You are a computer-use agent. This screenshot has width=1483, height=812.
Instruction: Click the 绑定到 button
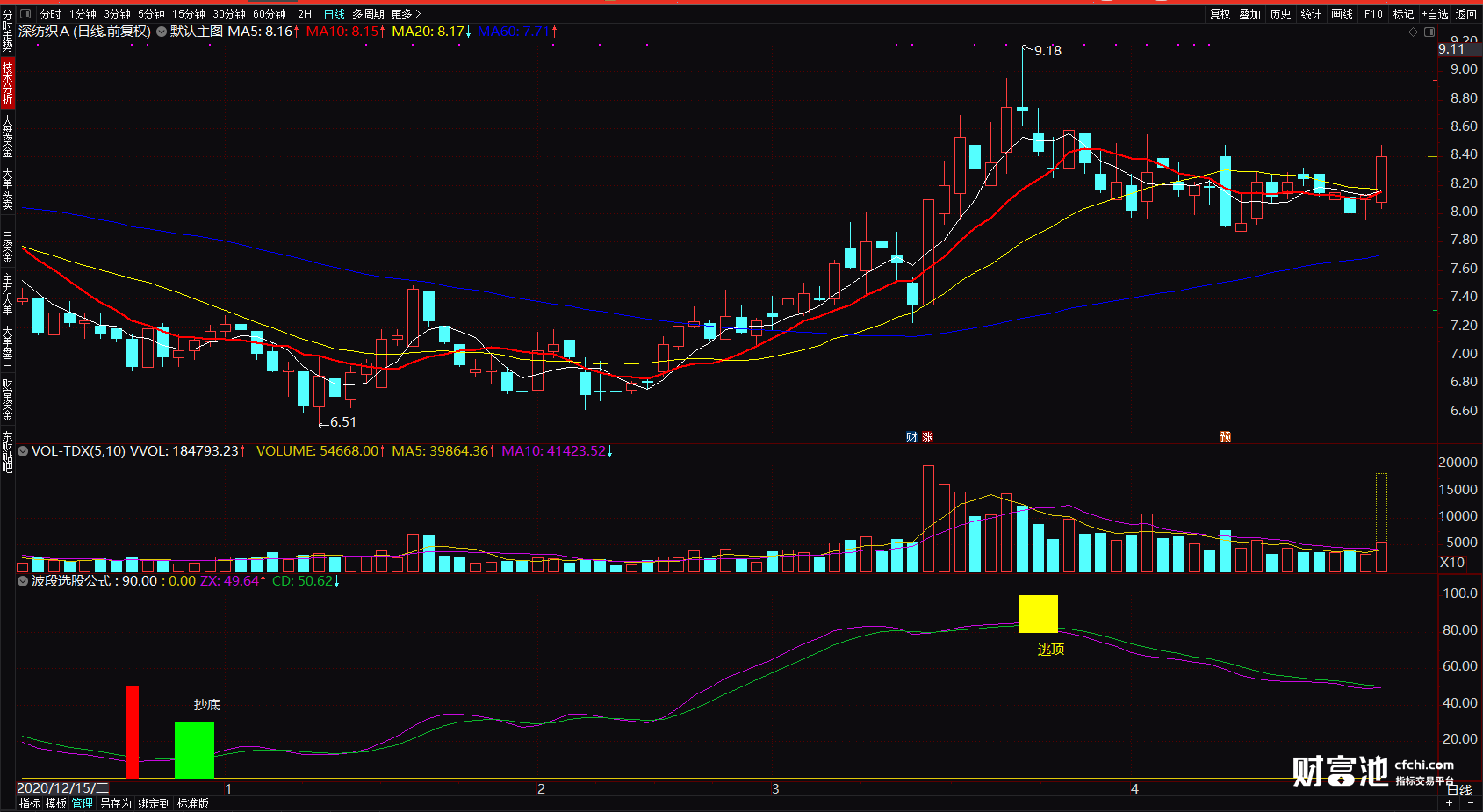(154, 803)
